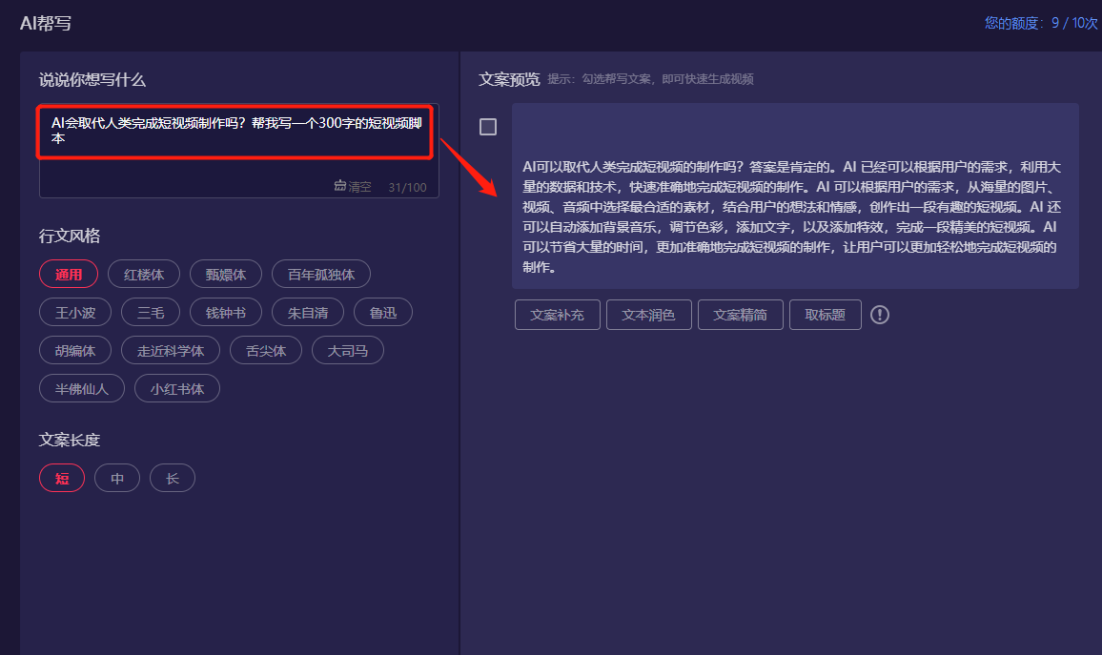Tick the copy preview checkbox
This screenshot has height=655, width=1102.
pos(488,127)
